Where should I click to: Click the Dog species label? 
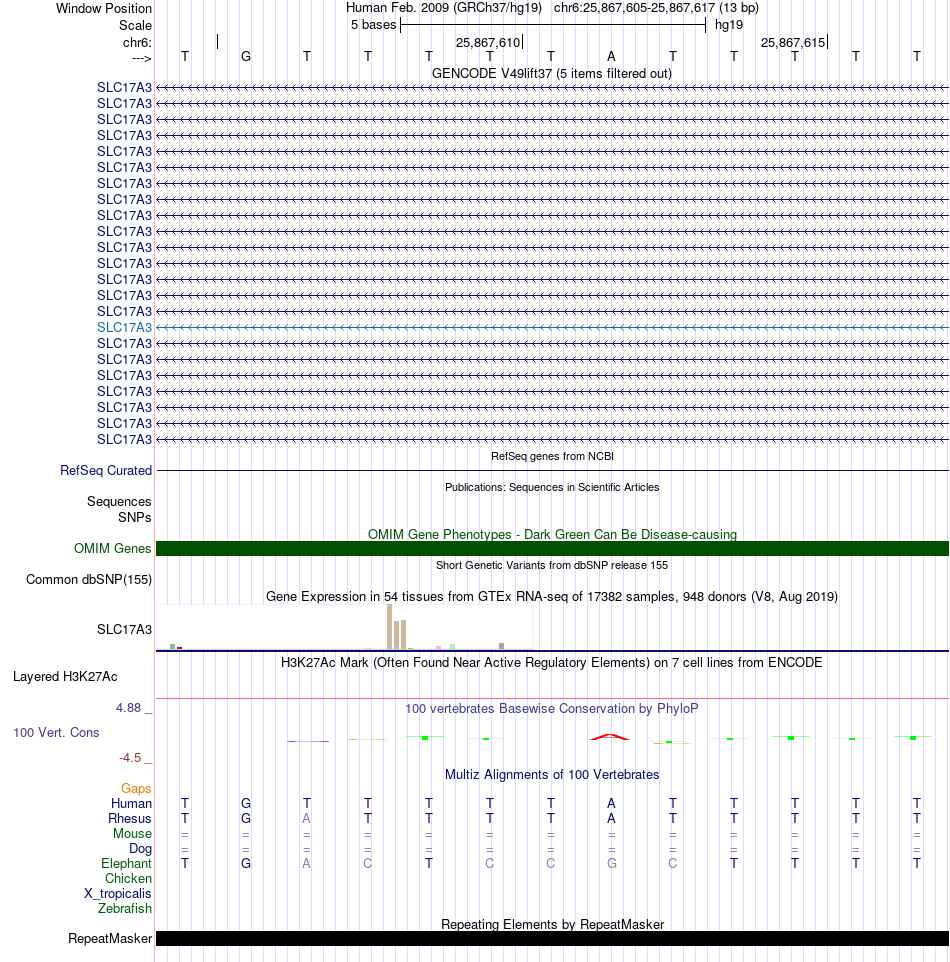coord(140,848)
